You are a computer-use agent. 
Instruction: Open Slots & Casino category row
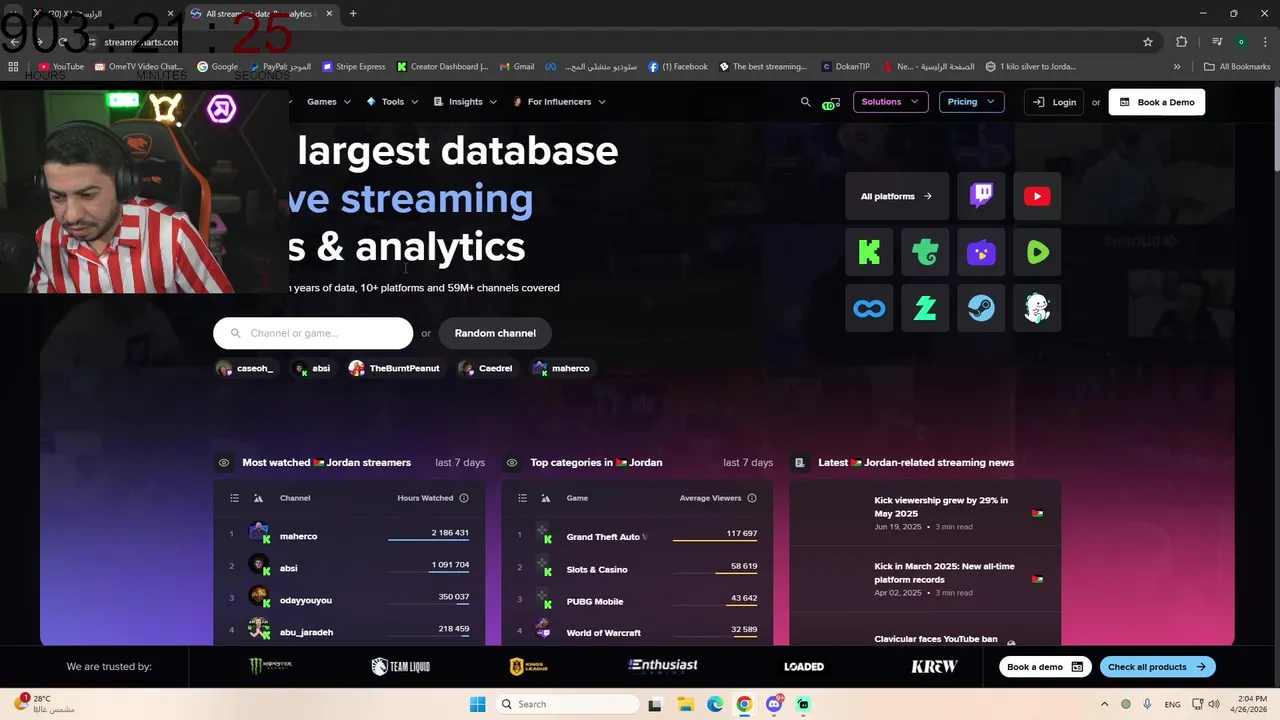(637, 569)
